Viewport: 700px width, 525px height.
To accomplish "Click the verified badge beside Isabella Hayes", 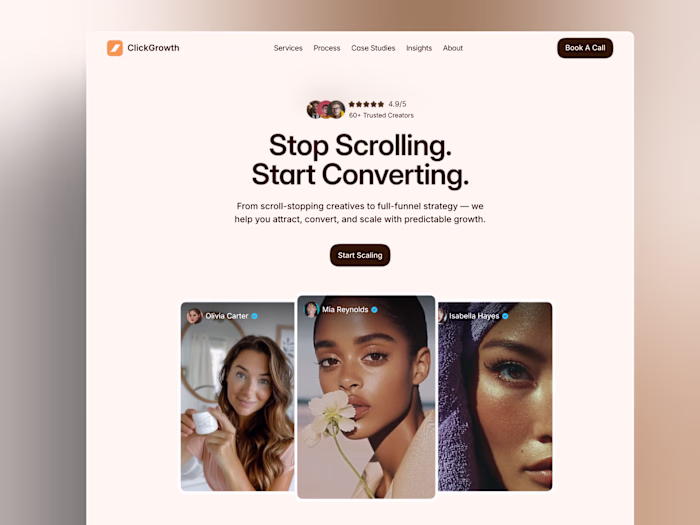I will [505, 316].
